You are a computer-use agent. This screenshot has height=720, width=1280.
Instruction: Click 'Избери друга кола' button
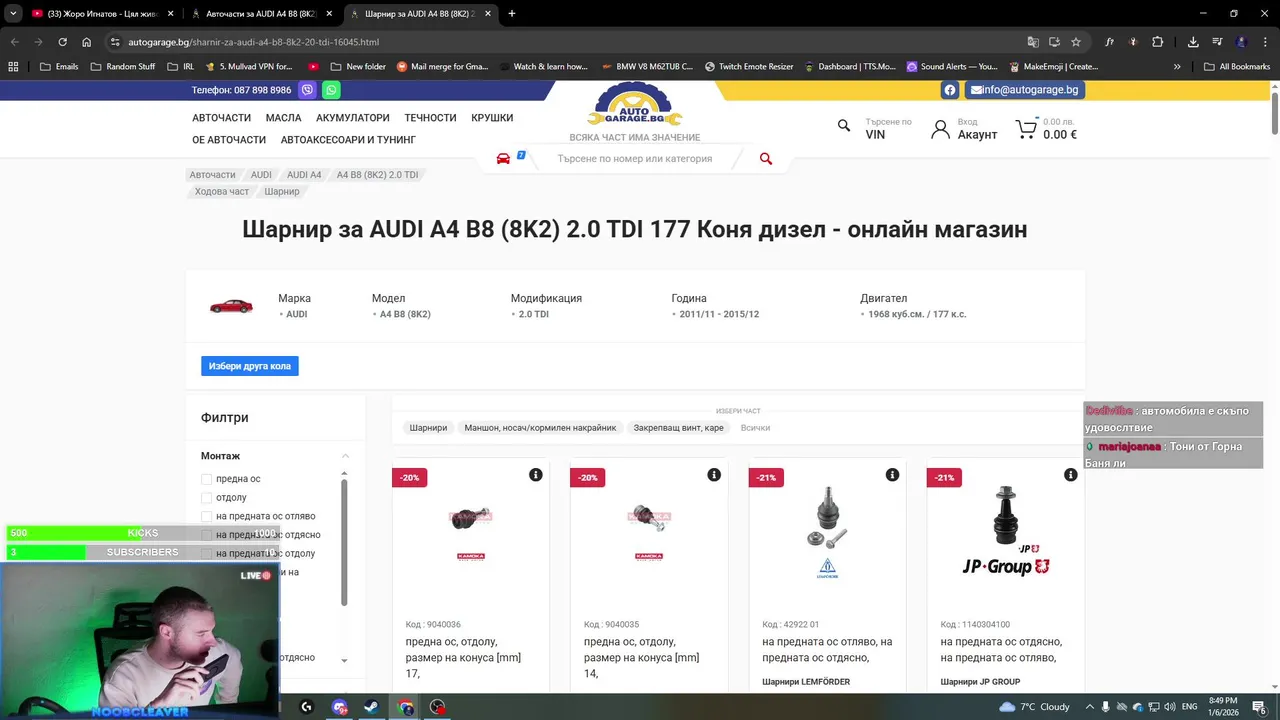click(x=250, y=366)
